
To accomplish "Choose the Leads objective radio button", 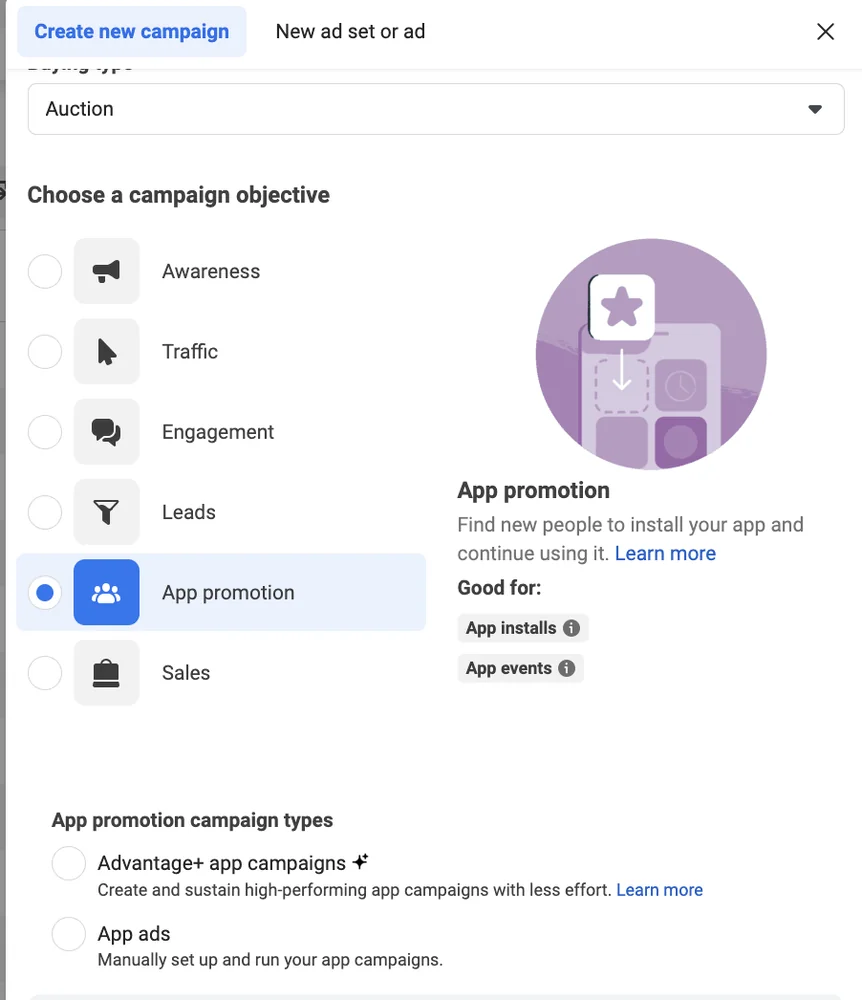I will [x=45, y=512].
